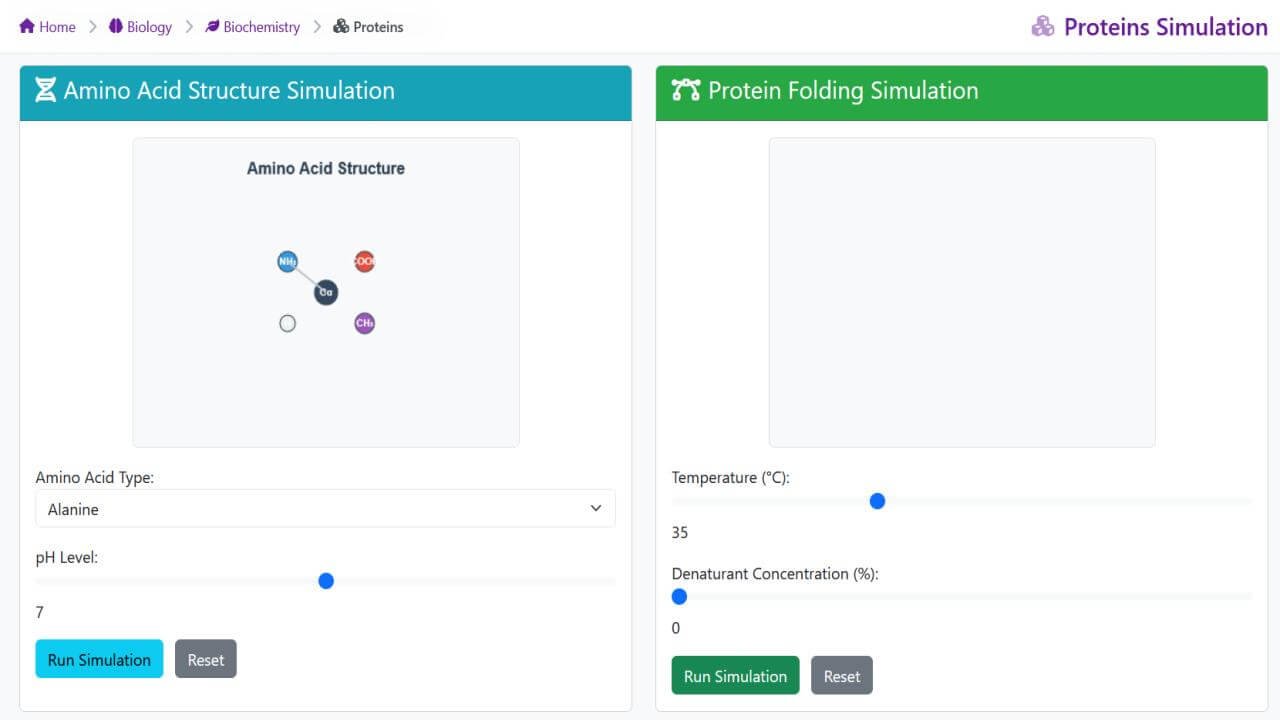Adjust the Denaturant Concentration slider

tap(962, 597)
